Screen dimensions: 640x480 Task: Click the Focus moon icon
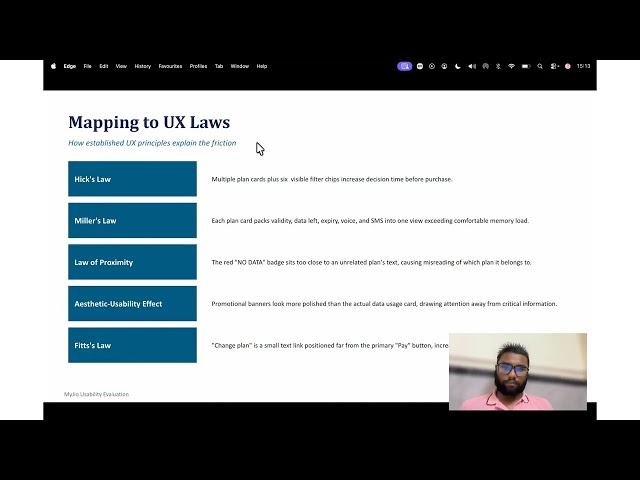tap(458, 66)
